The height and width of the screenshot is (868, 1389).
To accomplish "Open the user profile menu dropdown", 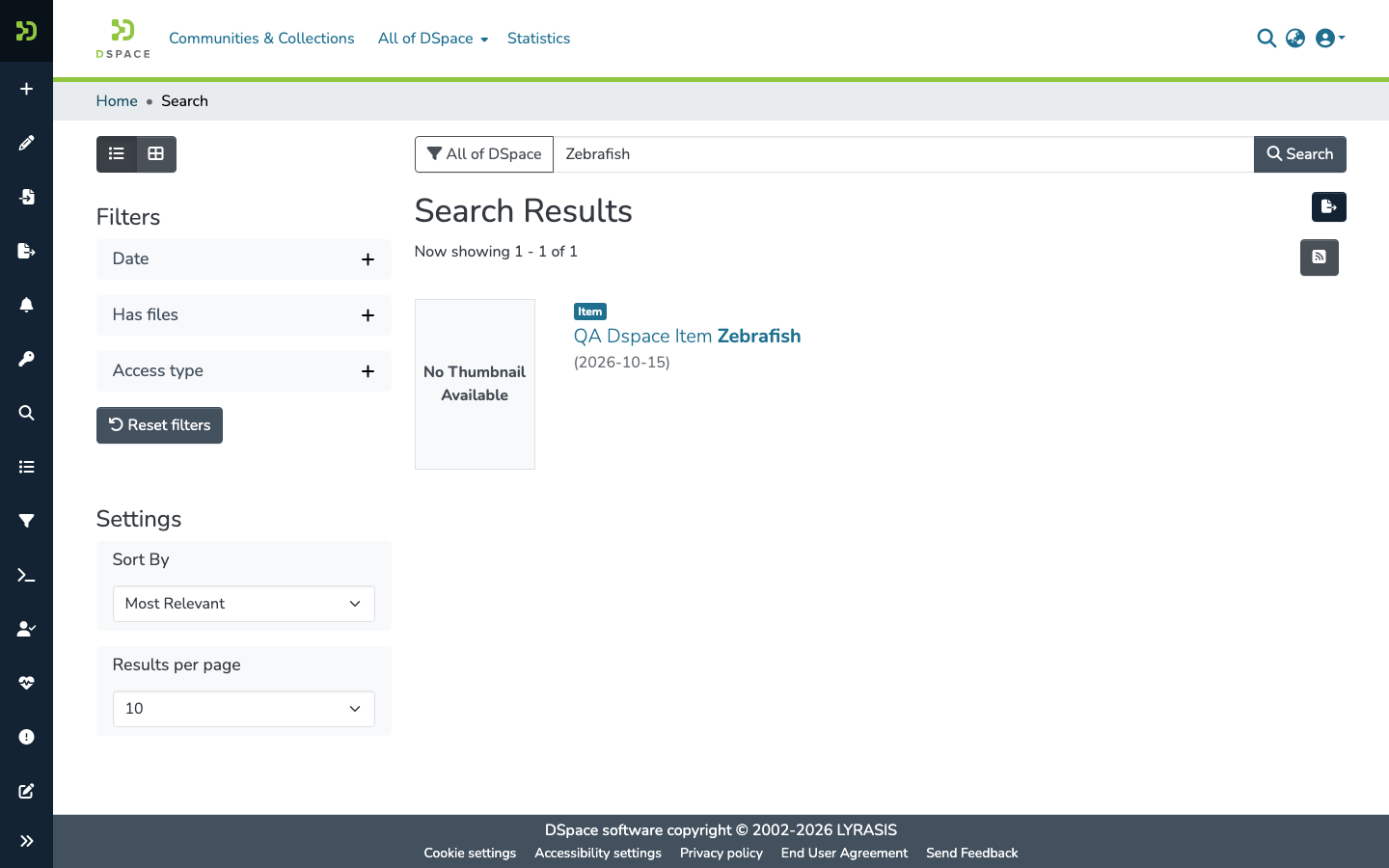I will click(x=1330, y=39).
